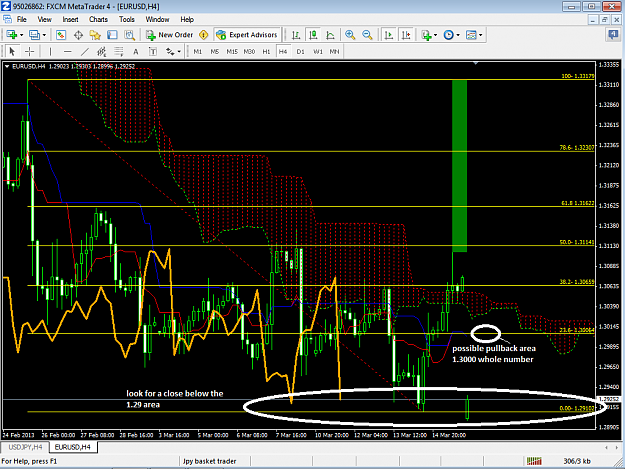
Task: Select the Trendline drawing tool
Action: (x=85, y=51)
